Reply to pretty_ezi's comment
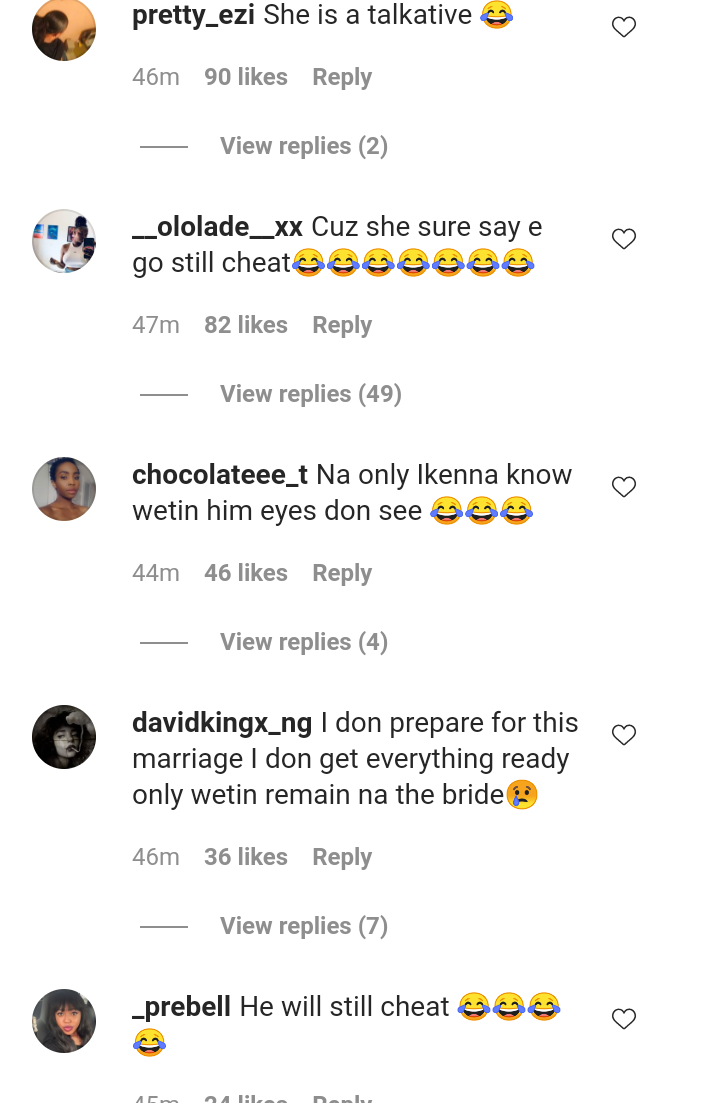The height and width of the screenshot is (1103, 720). click(x=342, y=77)
